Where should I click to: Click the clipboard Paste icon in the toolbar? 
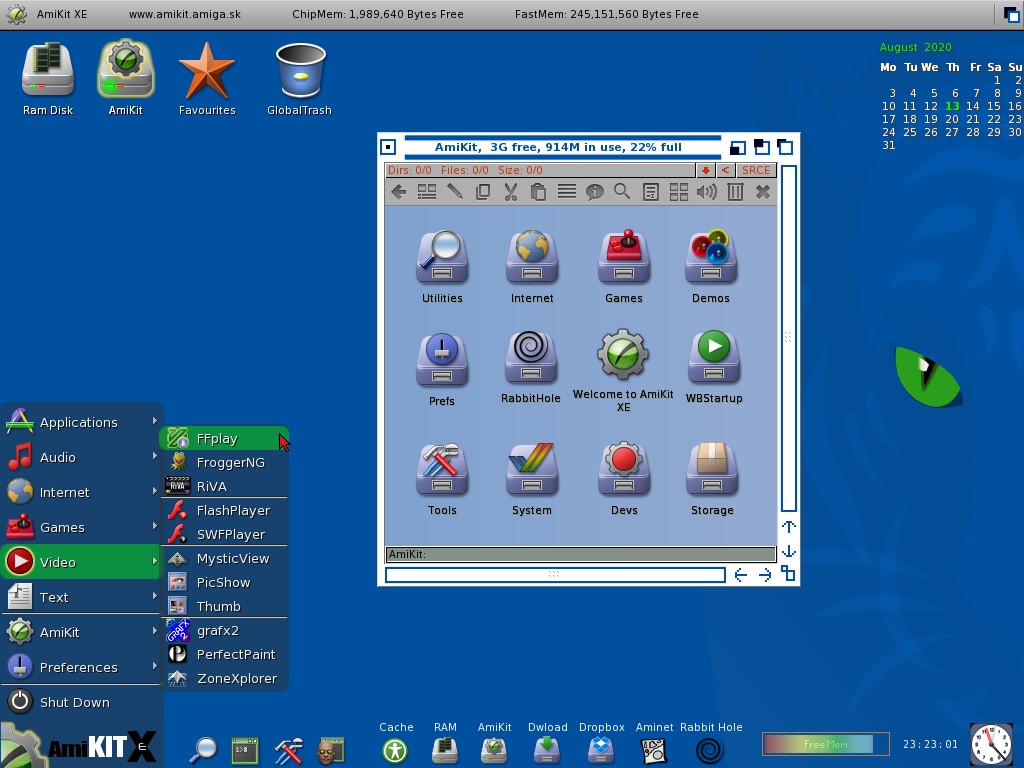[x=538, y=192]
